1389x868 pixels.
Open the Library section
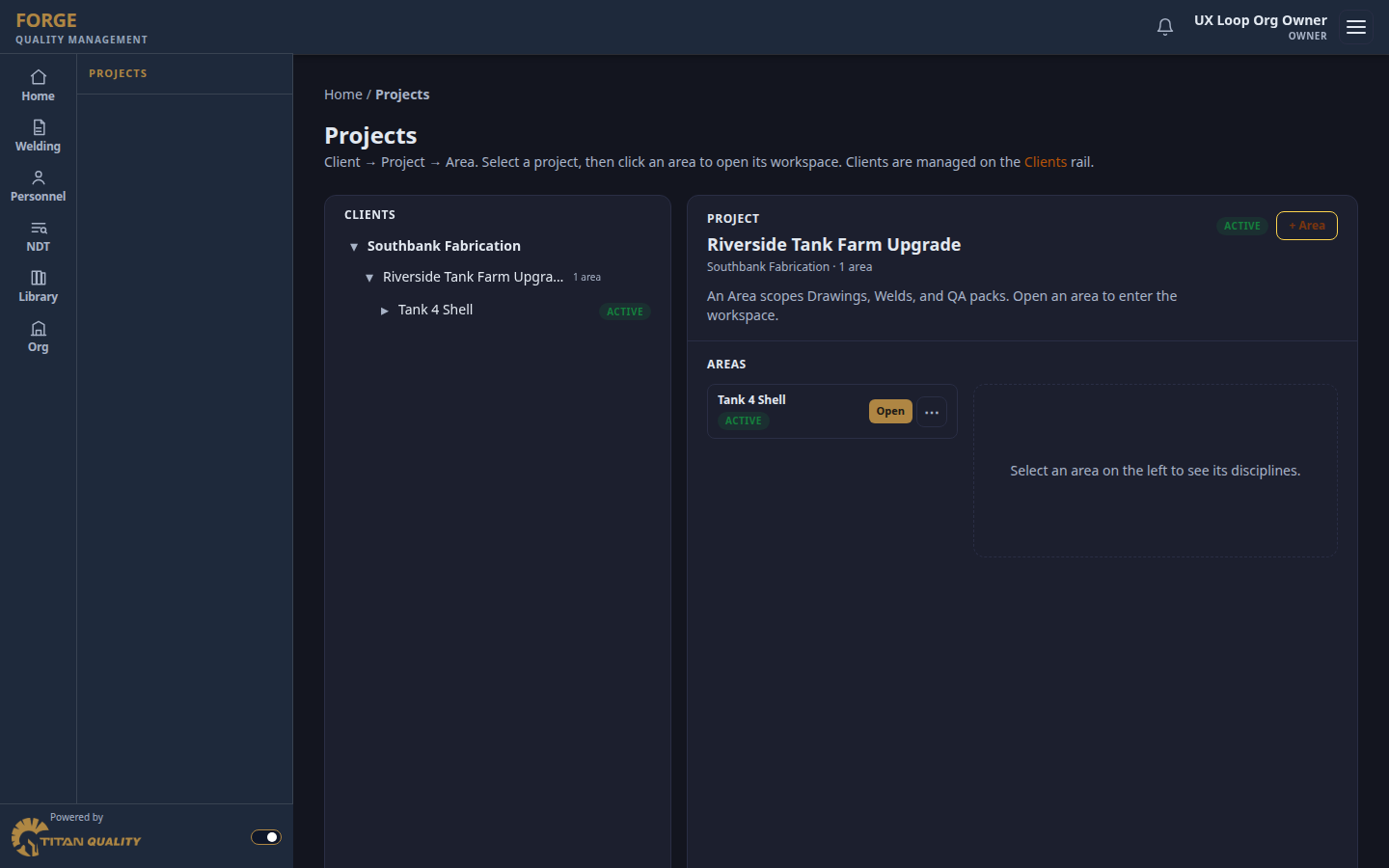38,286
